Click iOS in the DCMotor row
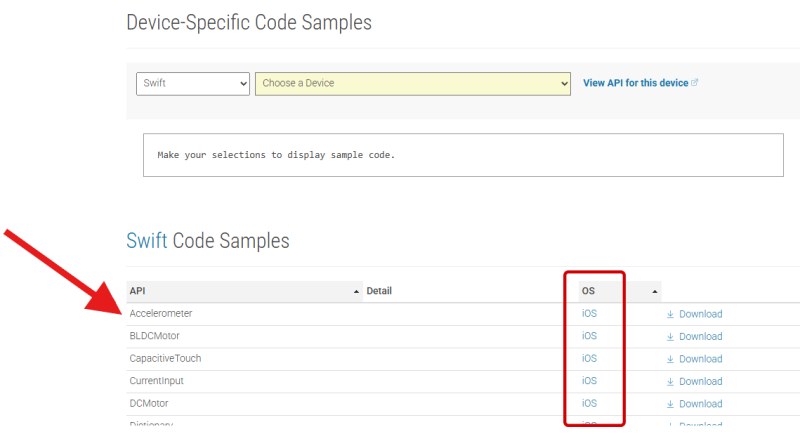The width and height of the screenshot is (800, 434). tap(589, 403)
